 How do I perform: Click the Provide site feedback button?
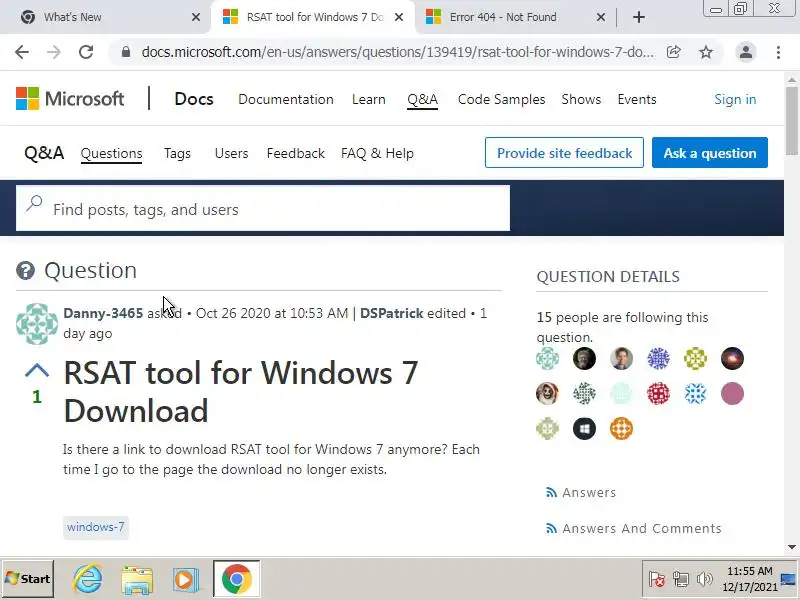click(x=564, y=153)
